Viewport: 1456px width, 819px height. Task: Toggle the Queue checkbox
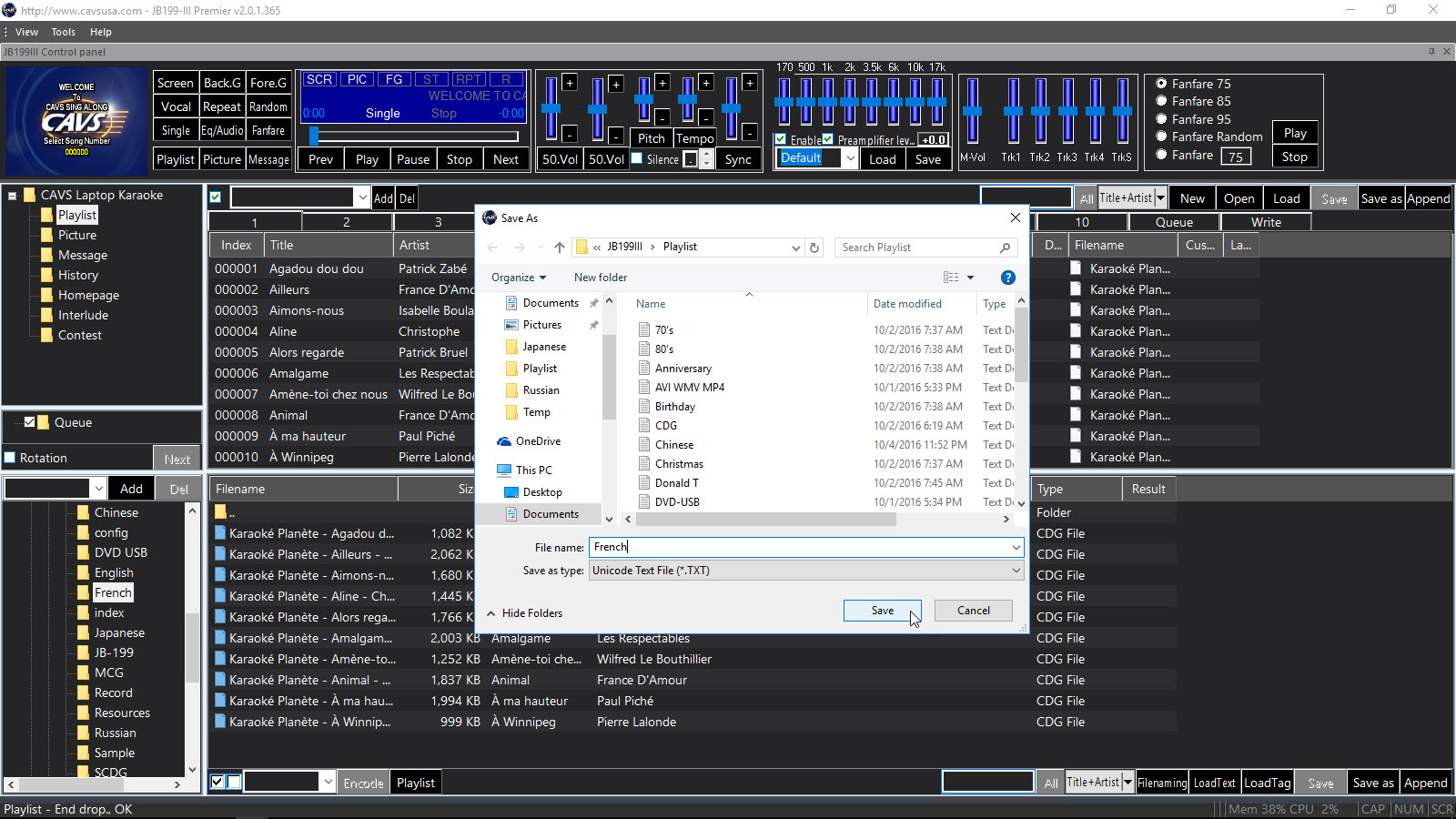coord(30,422)
